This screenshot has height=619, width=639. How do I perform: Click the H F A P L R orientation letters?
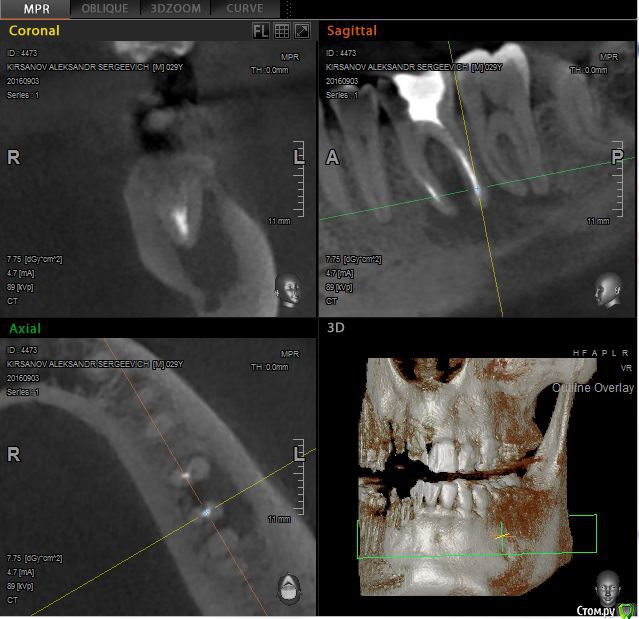[601, 353]
